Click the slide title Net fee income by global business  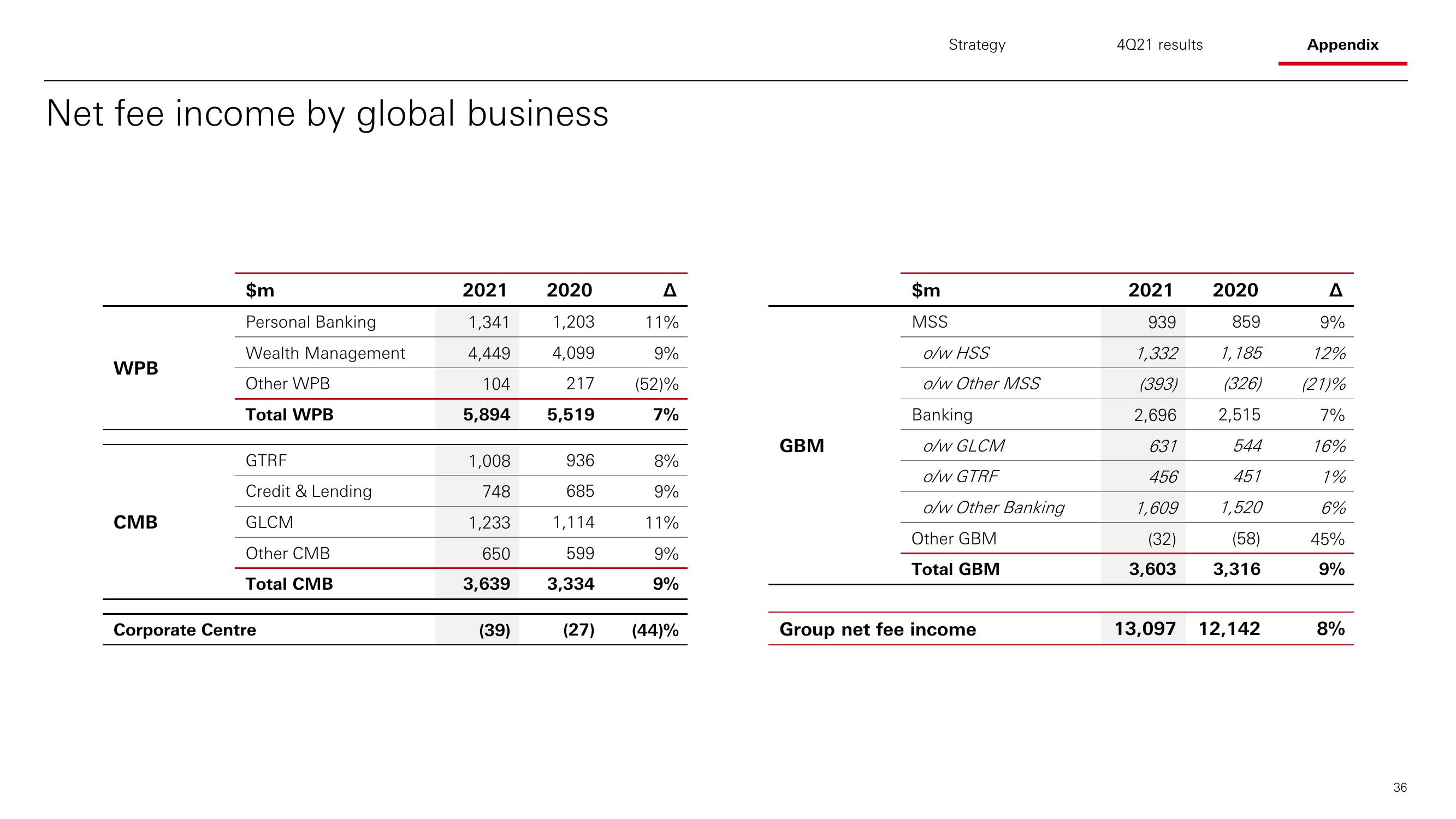[x=327, y=114]
